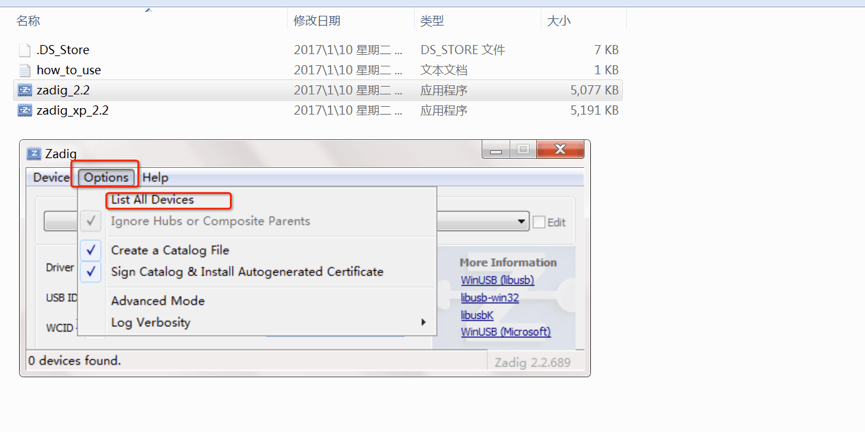Click the DS_STORE 文件 type cell
Screen dimensions: 865x432
click(x=462, y=50)
